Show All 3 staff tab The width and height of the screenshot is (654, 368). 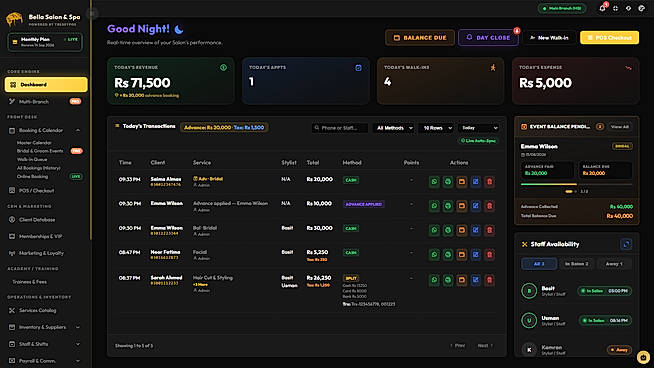[x=539, y=264]
